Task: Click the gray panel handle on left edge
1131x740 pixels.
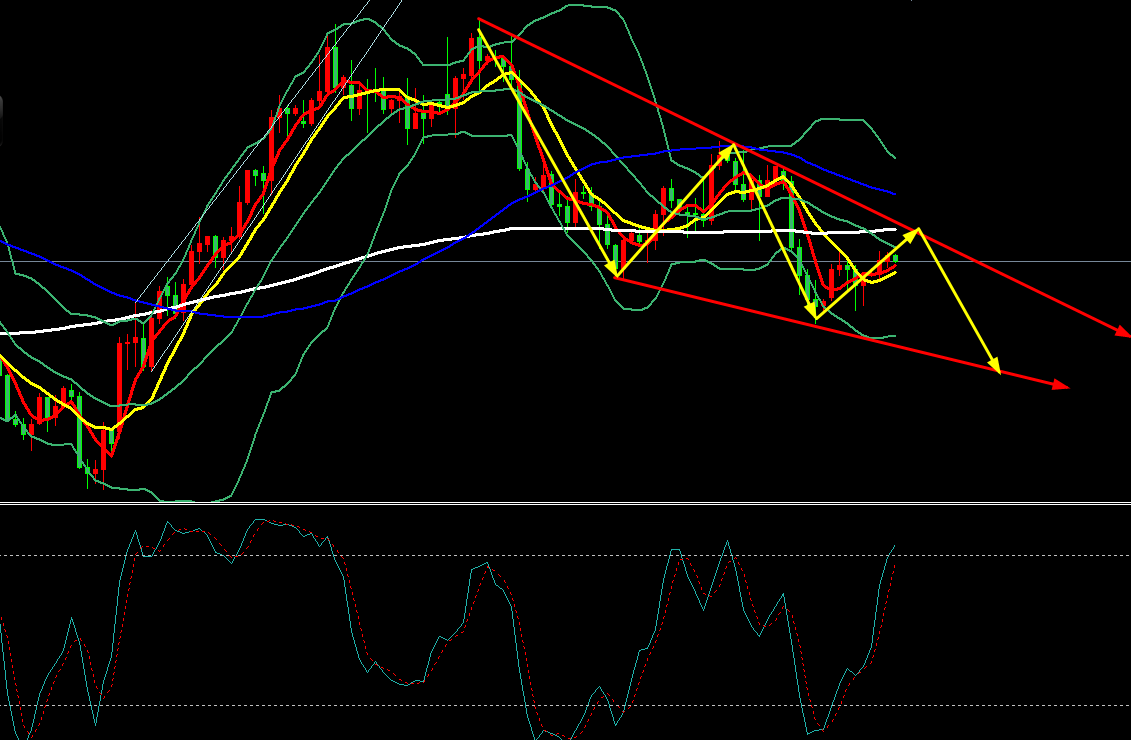Action: [x=2, y=121]
